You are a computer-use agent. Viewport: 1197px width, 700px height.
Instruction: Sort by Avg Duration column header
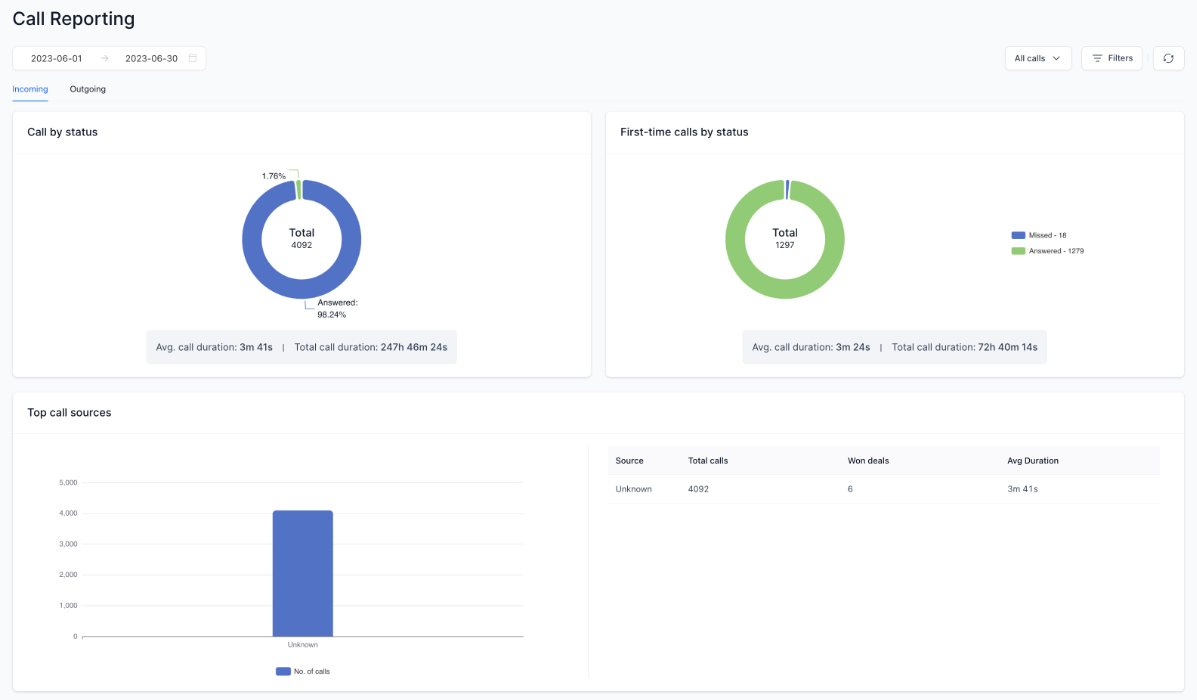(x=1032, y=460)
